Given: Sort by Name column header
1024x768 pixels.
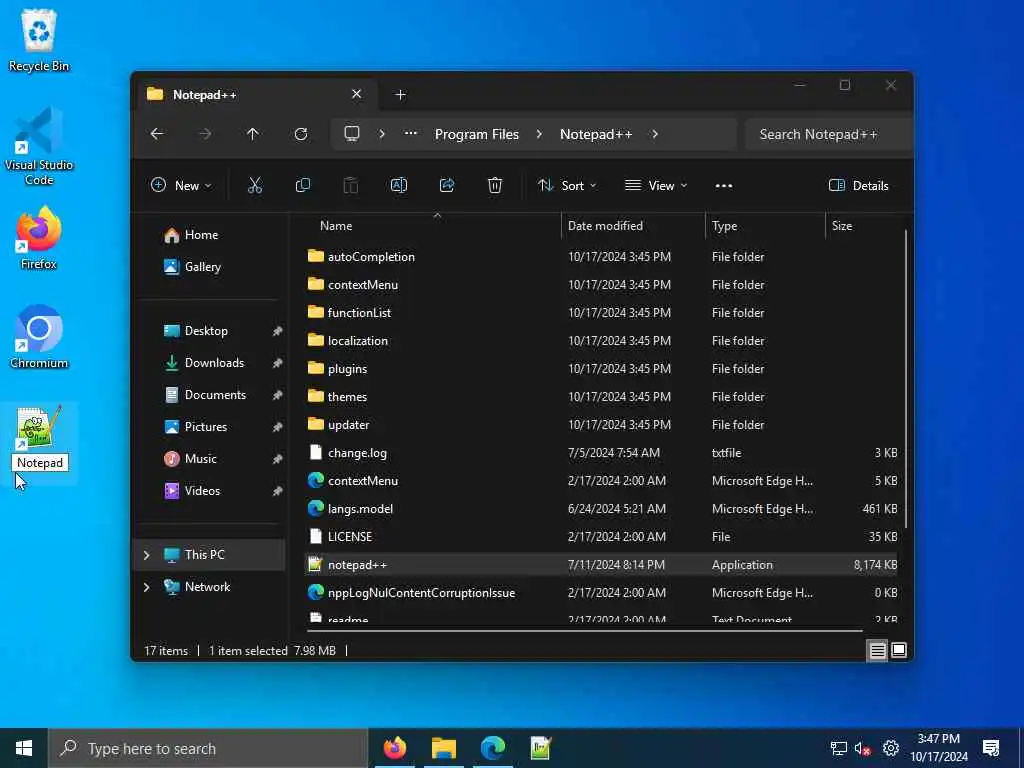Looking at the screenshot, I should 336,226.
